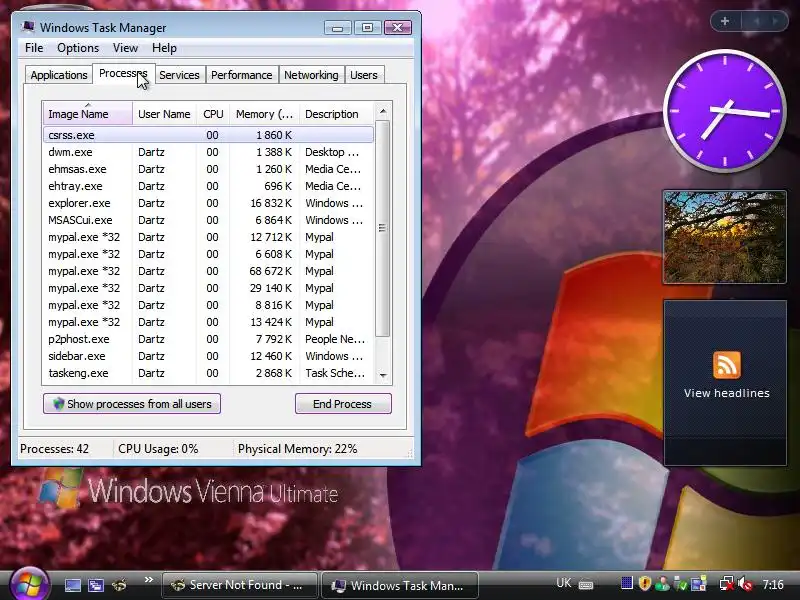Click the CPU Usage: 0% status text
This screenshot has width=800, height=600.
coord(158,449)
